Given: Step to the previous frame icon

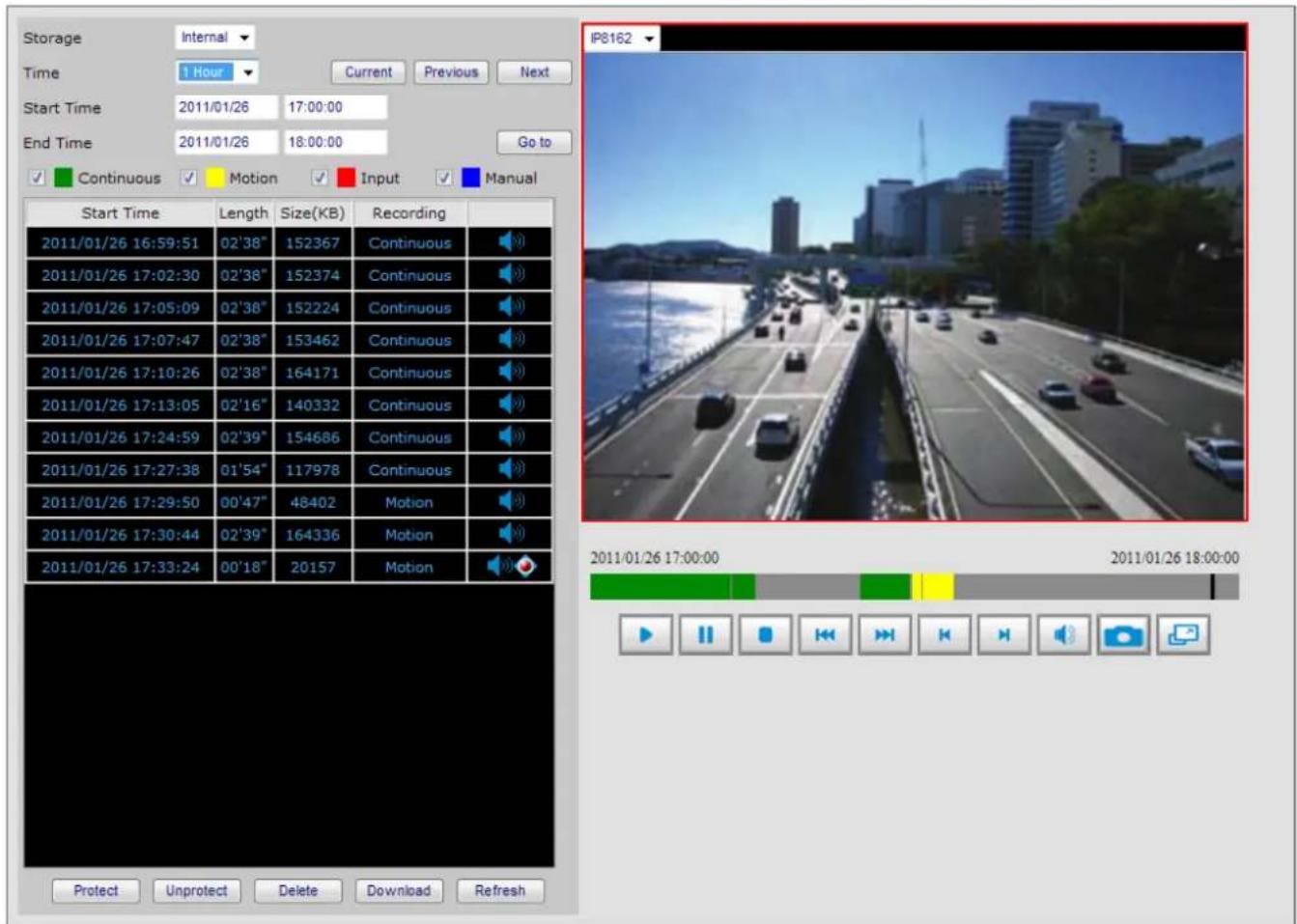Looking at the screenshot, I should click(945, 635).
